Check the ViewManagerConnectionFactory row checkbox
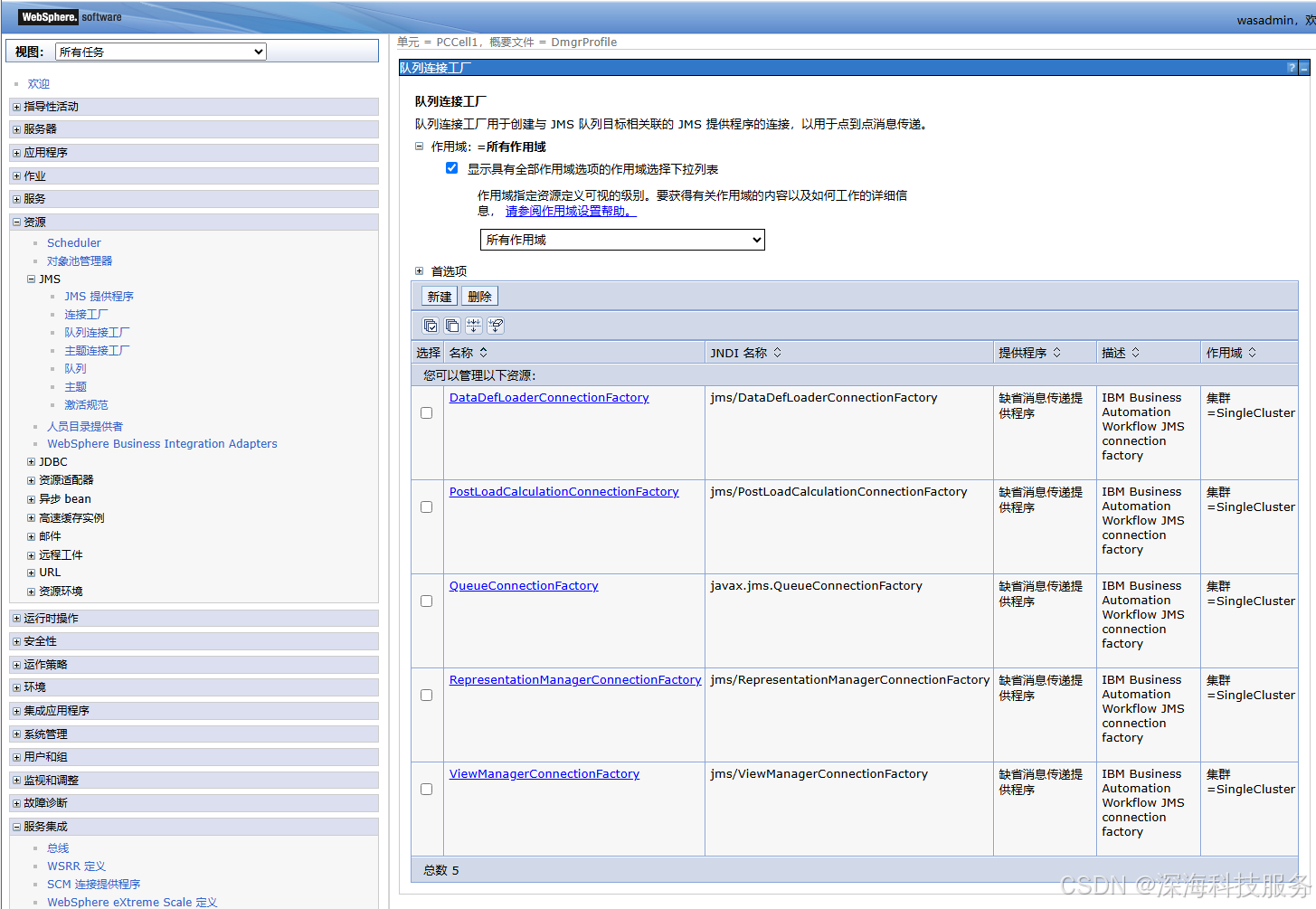This screenshot has width=1316, height=909. (426, 789)
